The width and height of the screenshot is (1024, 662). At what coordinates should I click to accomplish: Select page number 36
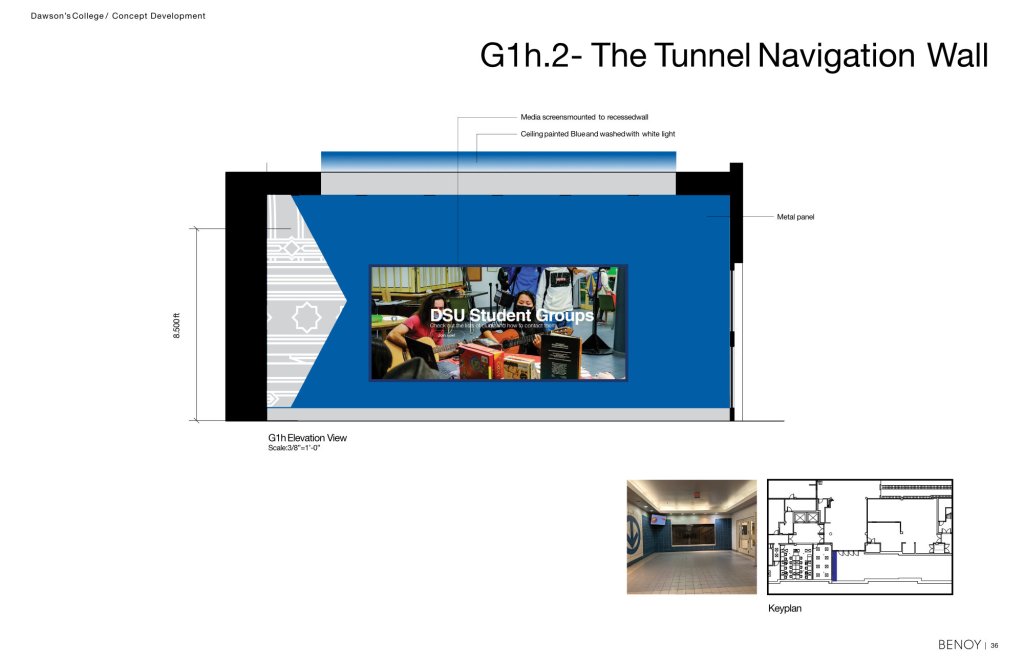point(995,645)
